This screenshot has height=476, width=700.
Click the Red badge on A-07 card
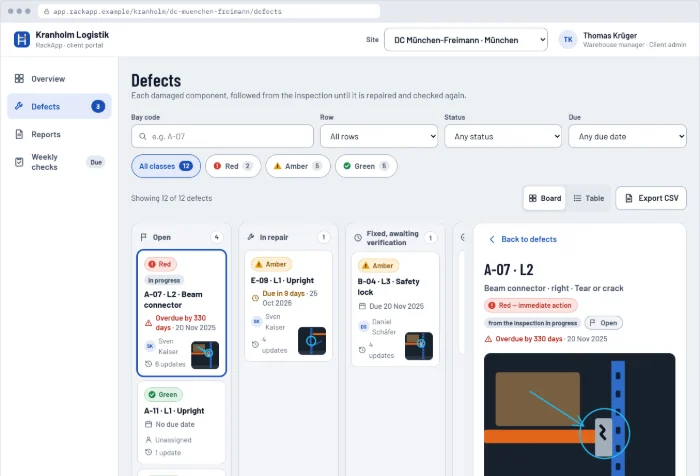click(160, 264)
